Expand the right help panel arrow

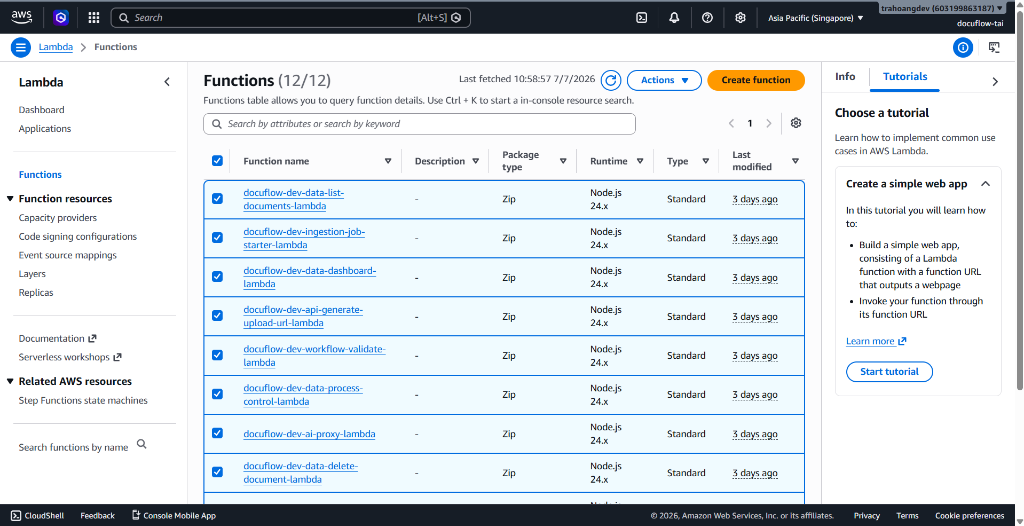click(995, 82)
